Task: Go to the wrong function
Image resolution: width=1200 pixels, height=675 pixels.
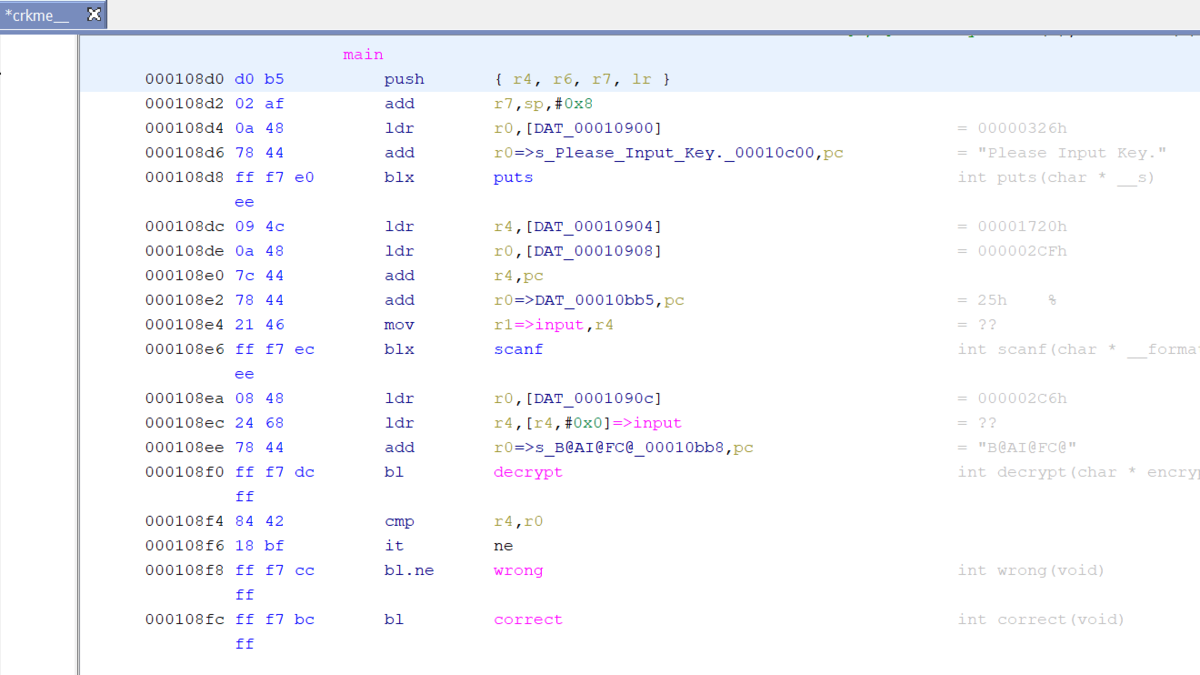Action: click(518, 570)
